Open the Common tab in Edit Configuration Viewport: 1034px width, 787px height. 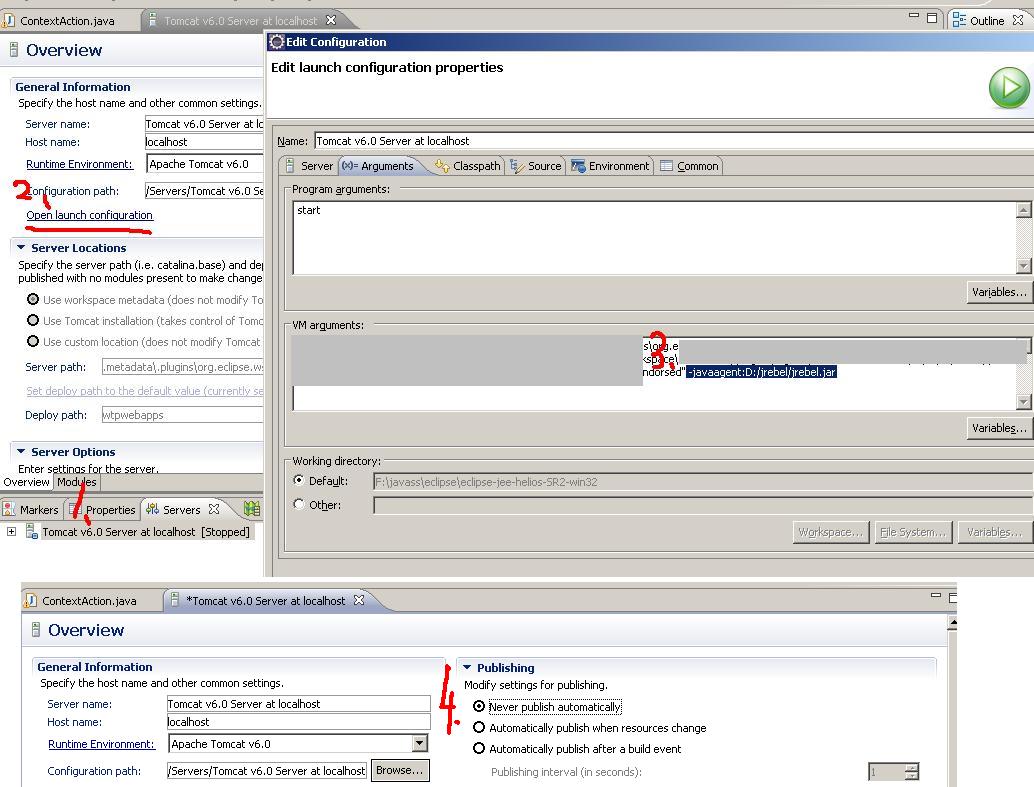690,166
